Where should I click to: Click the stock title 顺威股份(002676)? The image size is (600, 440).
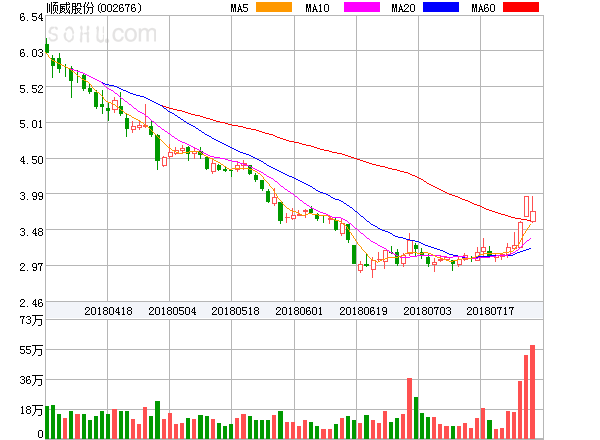[94, 8]
